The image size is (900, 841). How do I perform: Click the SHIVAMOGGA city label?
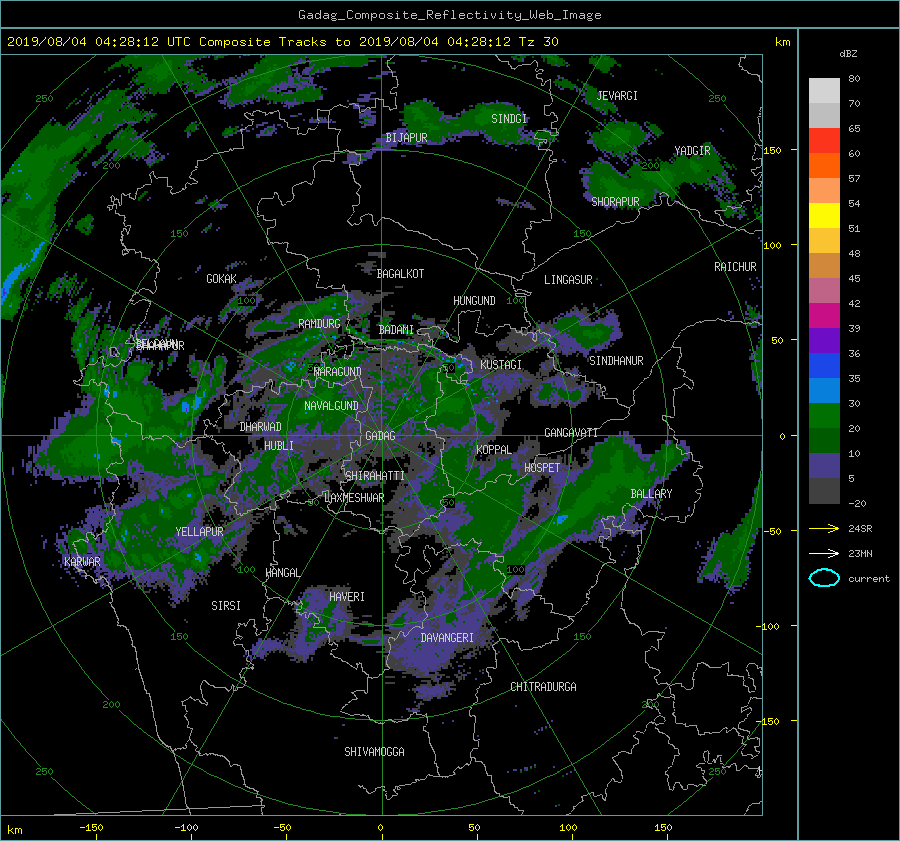[374, 751]
